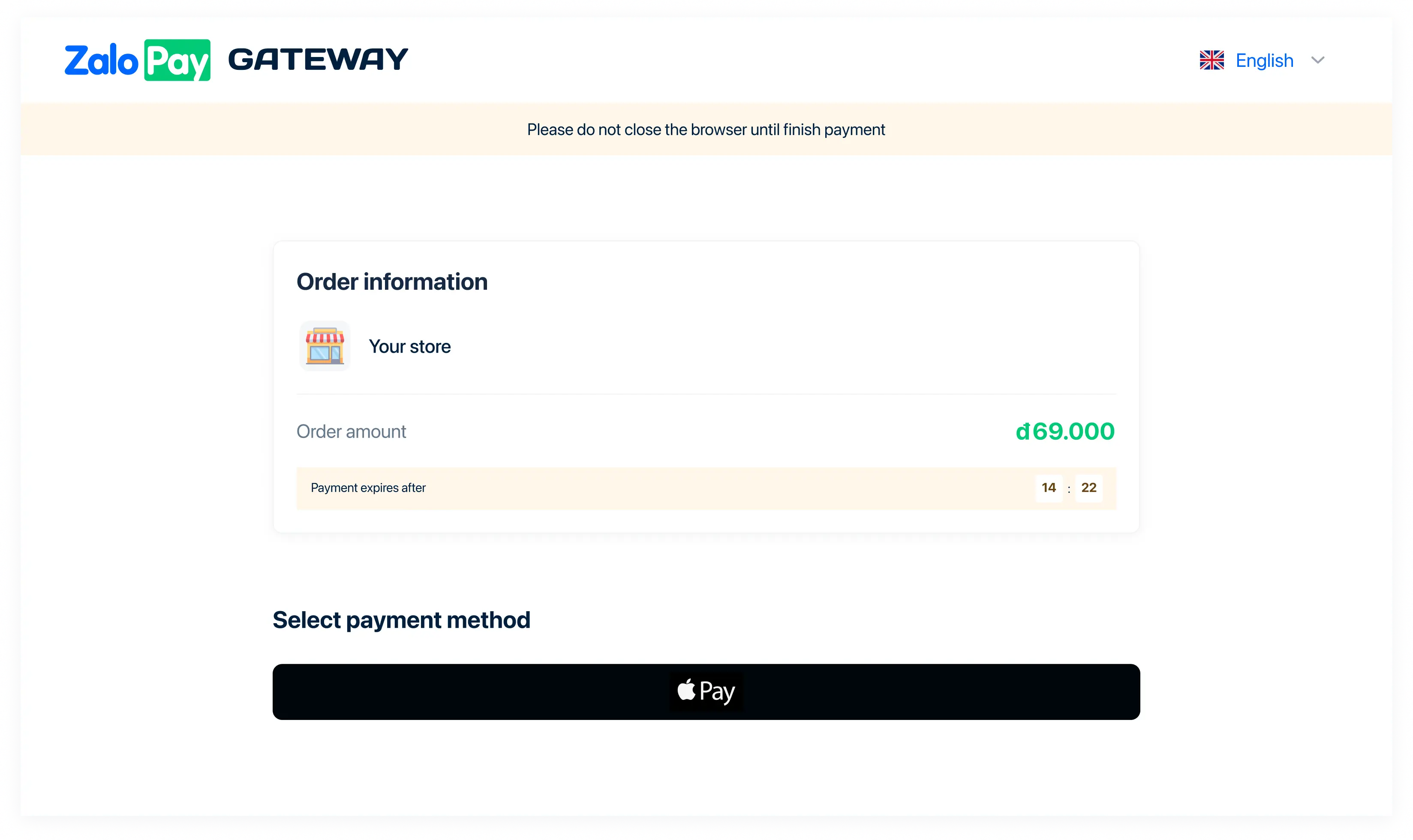Click the store shop icon
This screenshot has height=840, width=1413.
pos(325,346)
